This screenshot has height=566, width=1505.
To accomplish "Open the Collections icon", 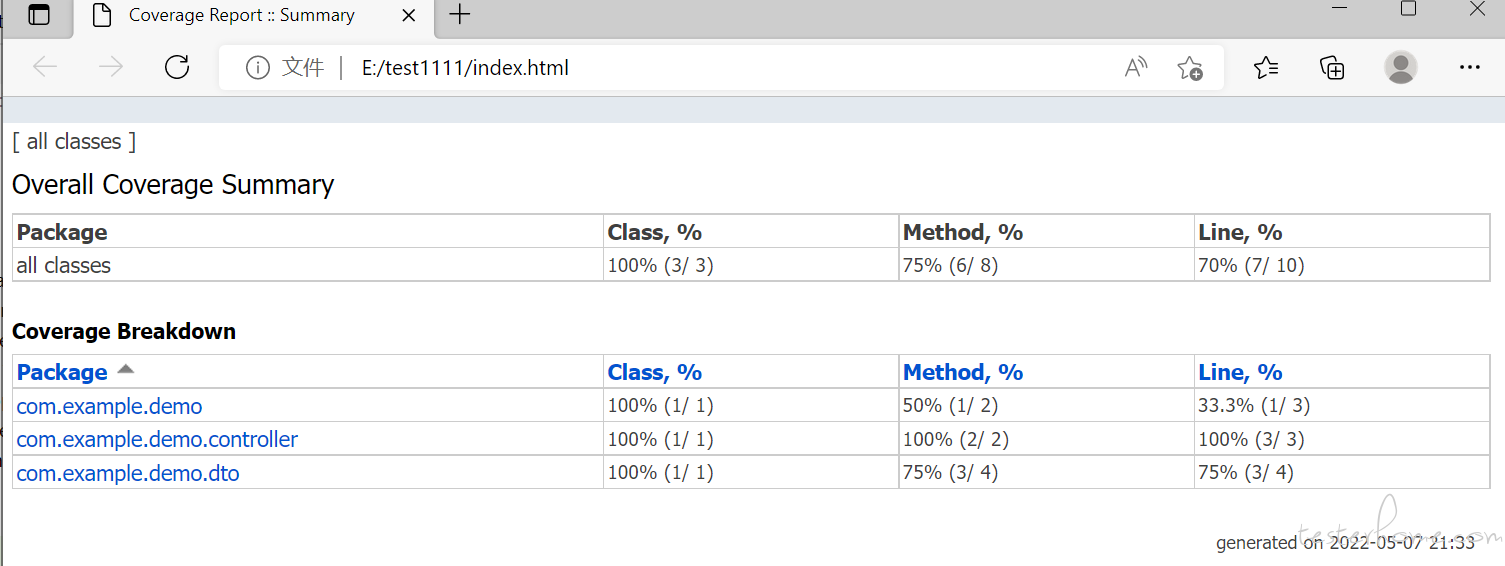I will (1332, 67).
